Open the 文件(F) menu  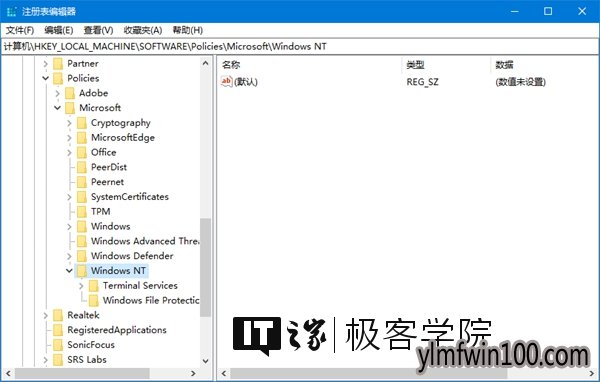click(20, 30)
